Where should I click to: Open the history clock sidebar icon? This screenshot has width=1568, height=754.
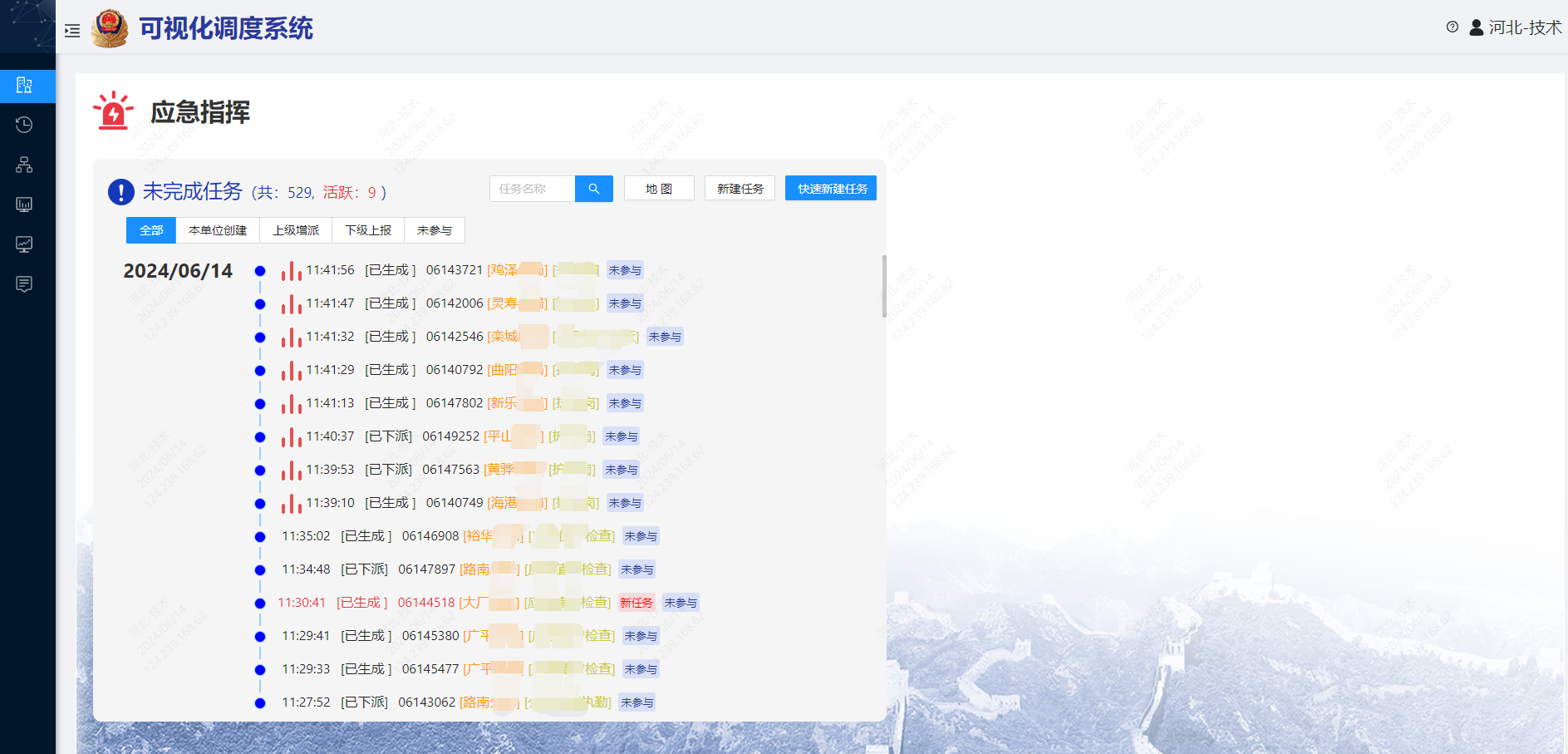[x=24, y=125]
